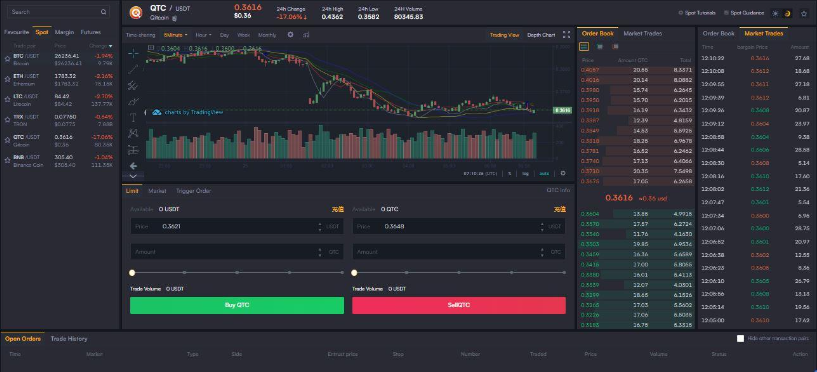This screenshot has width=817, height=372.
Task: Open the chart settings gear icon
Action: [290, 35]
